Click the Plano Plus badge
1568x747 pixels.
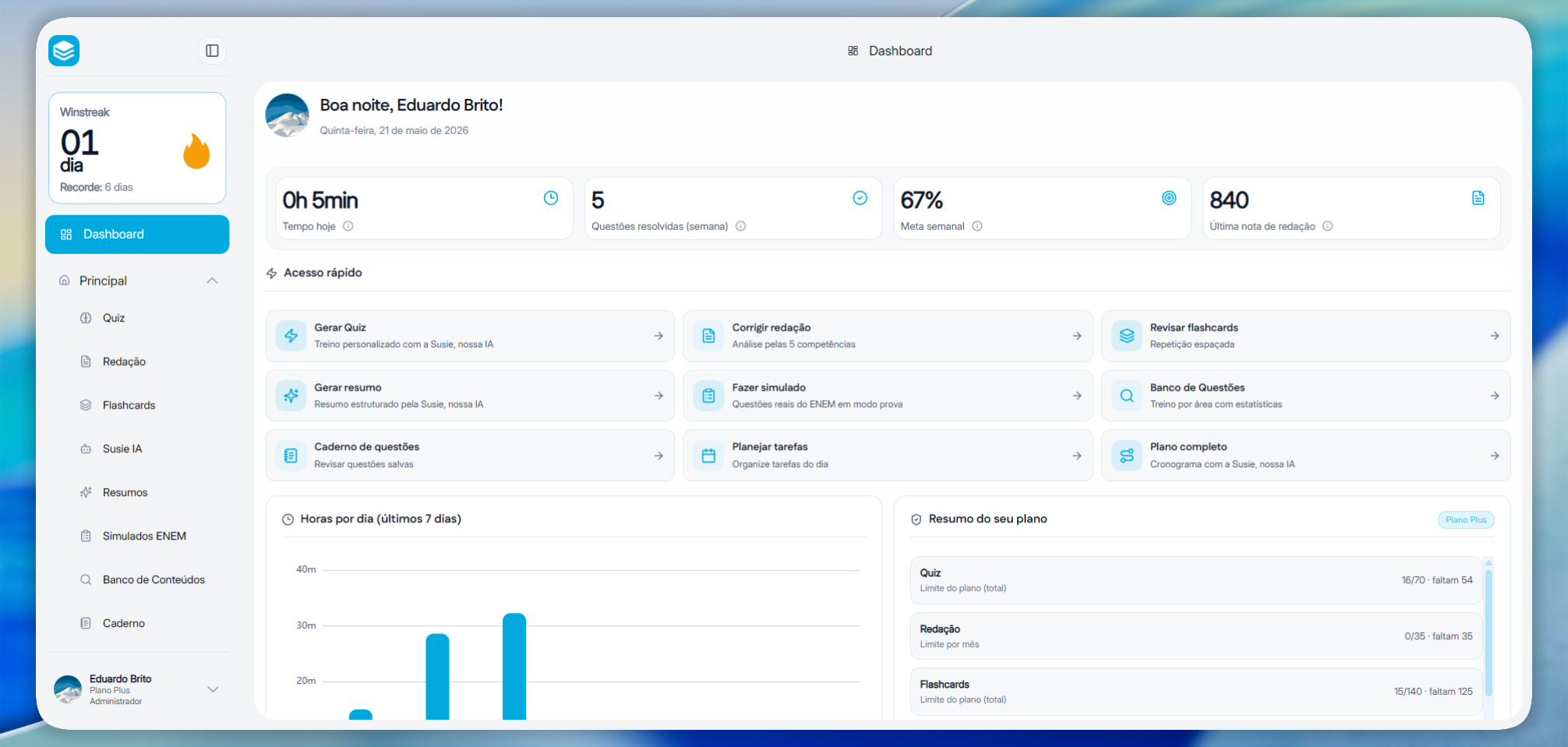pos(1466,520)
